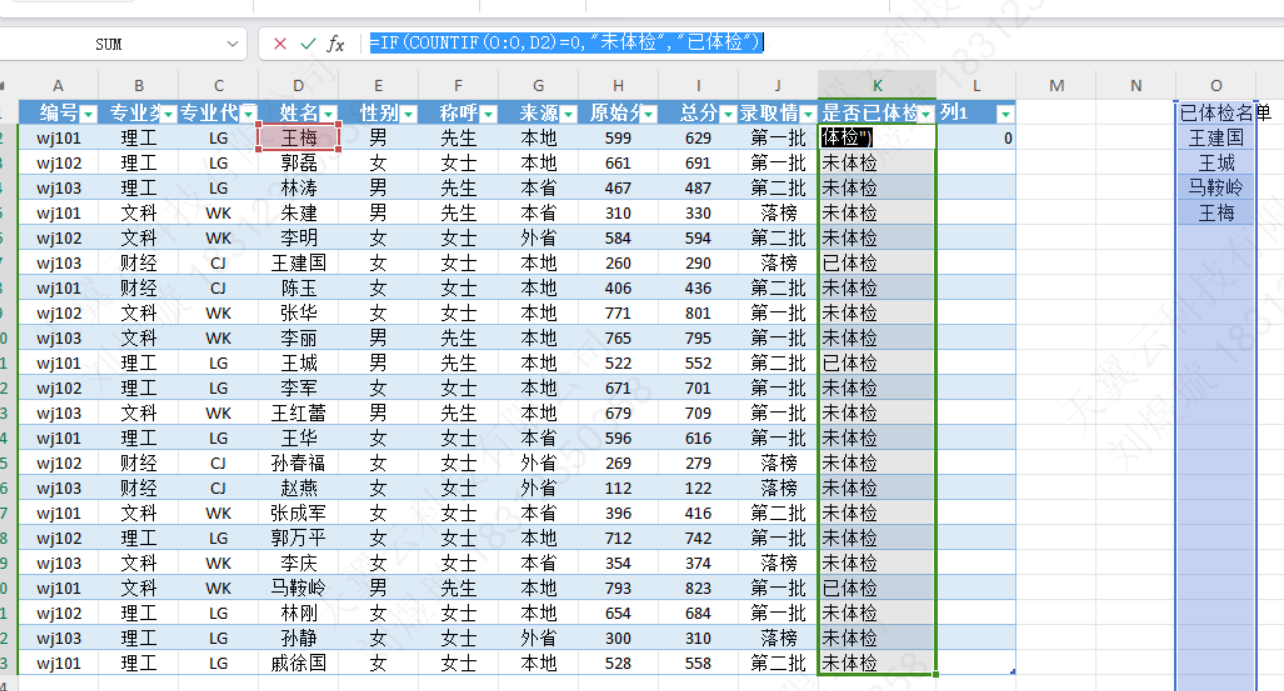This screenshot has width=1284, height=691.
Task: Click the total score cell 823
Action: pyautogui.click(x=698, y=588)
